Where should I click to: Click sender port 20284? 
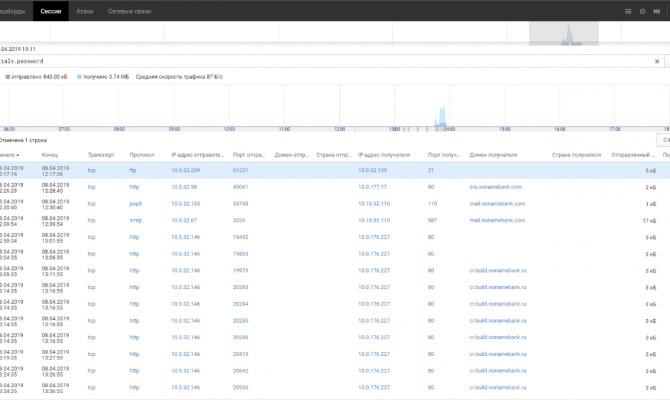240,304
